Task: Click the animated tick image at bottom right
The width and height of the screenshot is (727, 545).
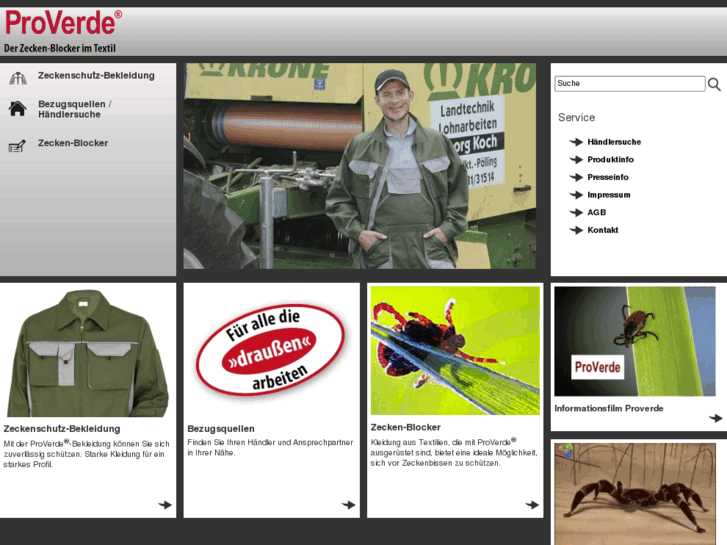Action: coord(635,494)
